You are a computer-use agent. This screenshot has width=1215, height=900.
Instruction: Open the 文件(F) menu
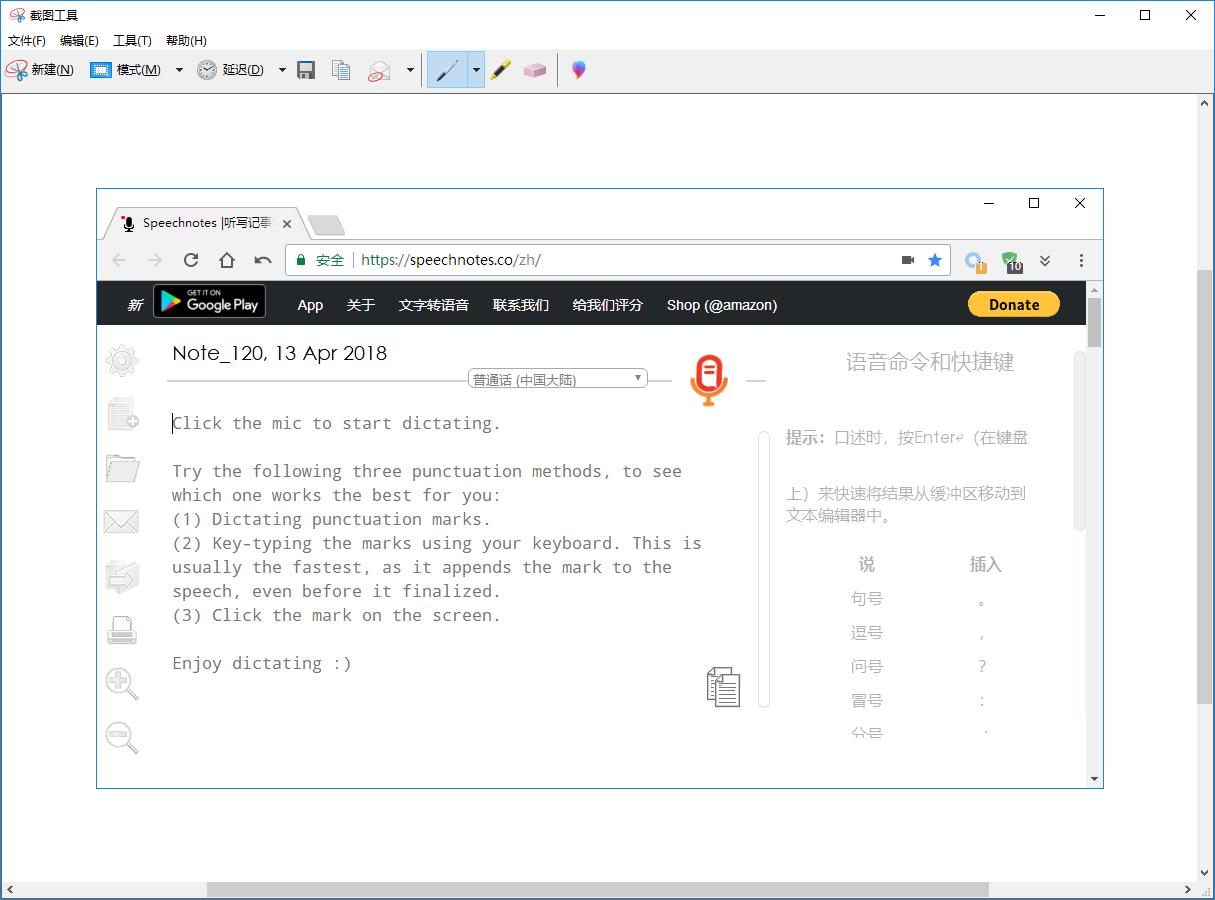tap(27, 40)
